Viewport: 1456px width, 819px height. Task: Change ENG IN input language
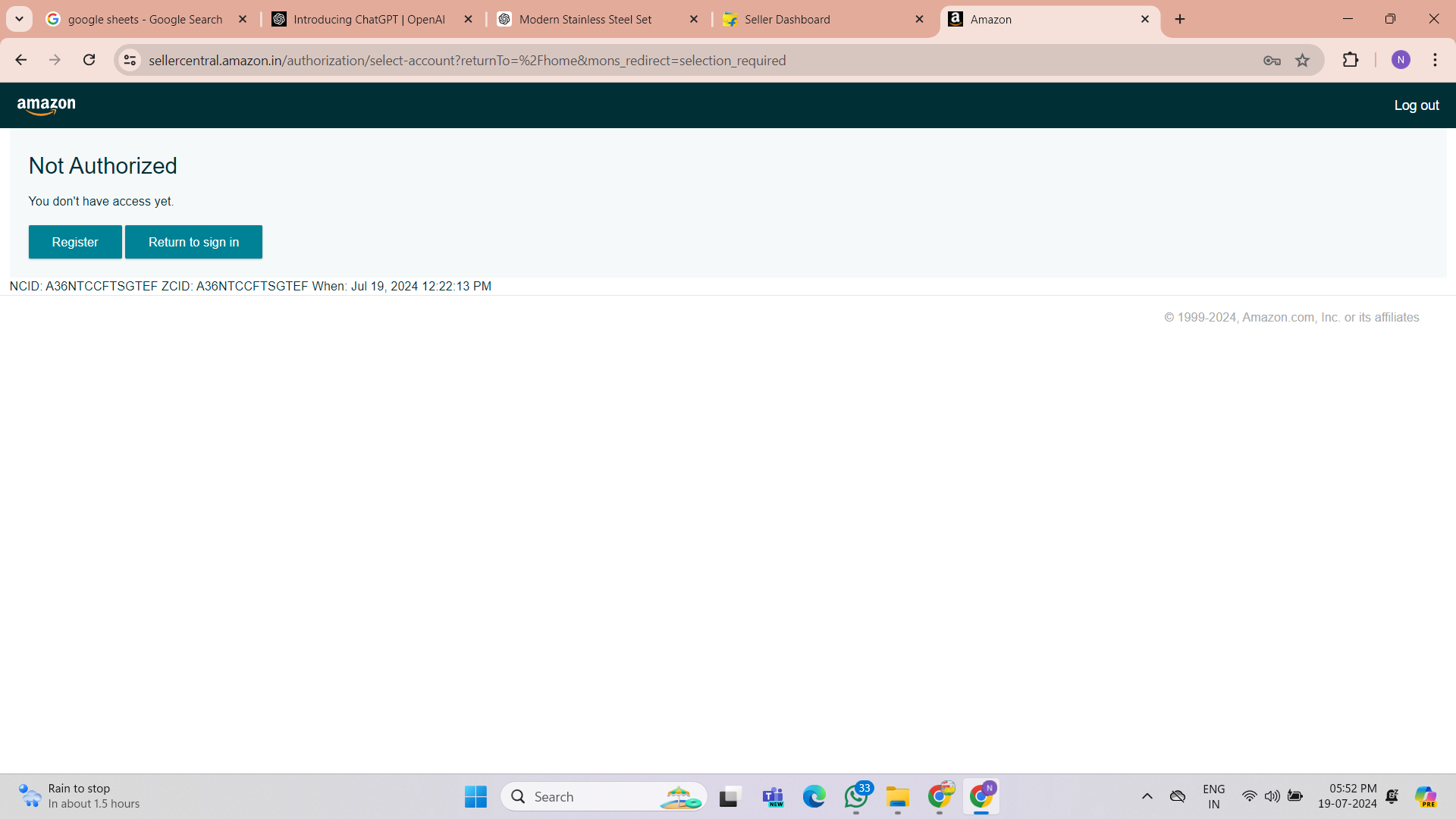pos(1213,796)
